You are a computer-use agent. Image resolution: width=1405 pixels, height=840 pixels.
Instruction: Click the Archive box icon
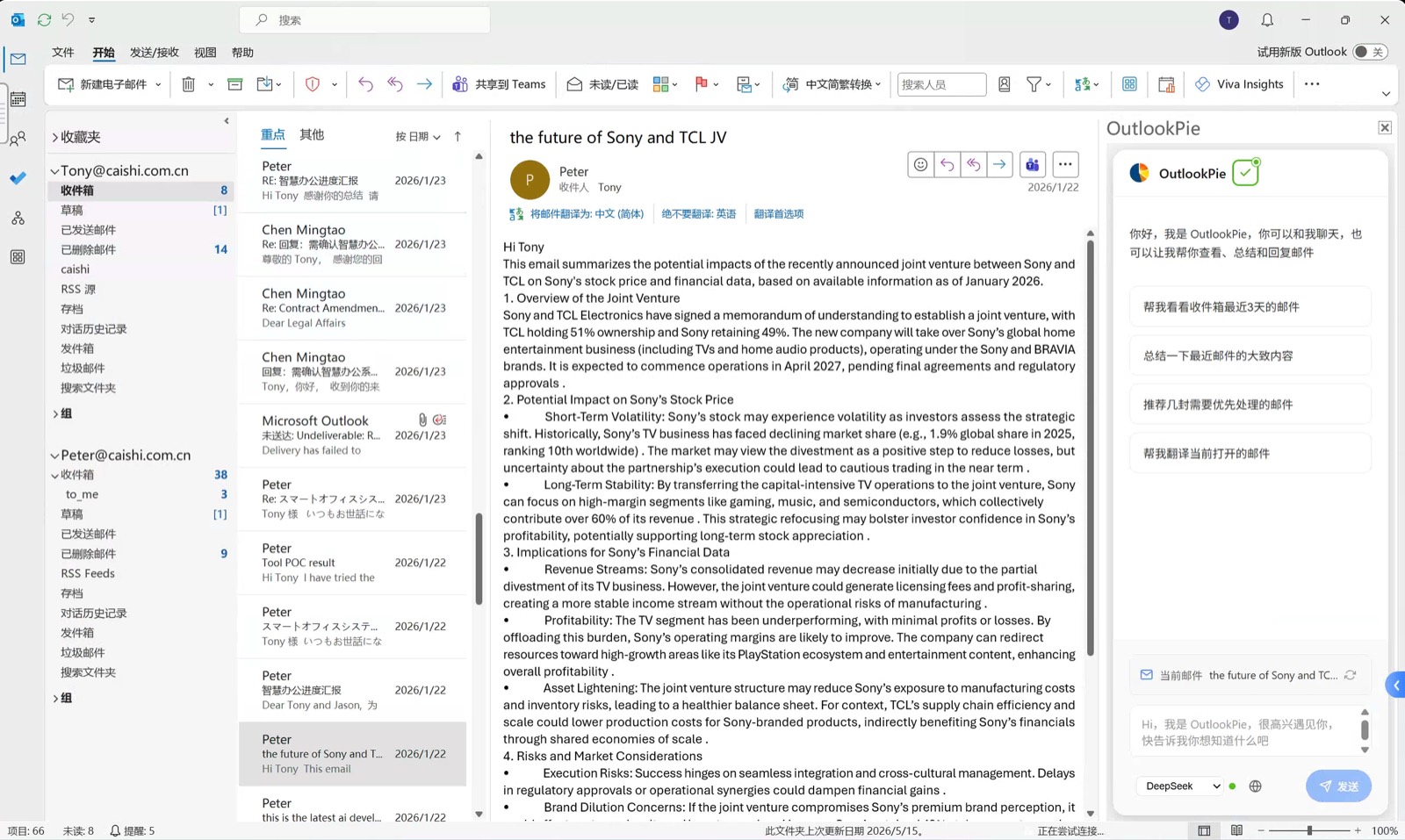coord(234,84)
